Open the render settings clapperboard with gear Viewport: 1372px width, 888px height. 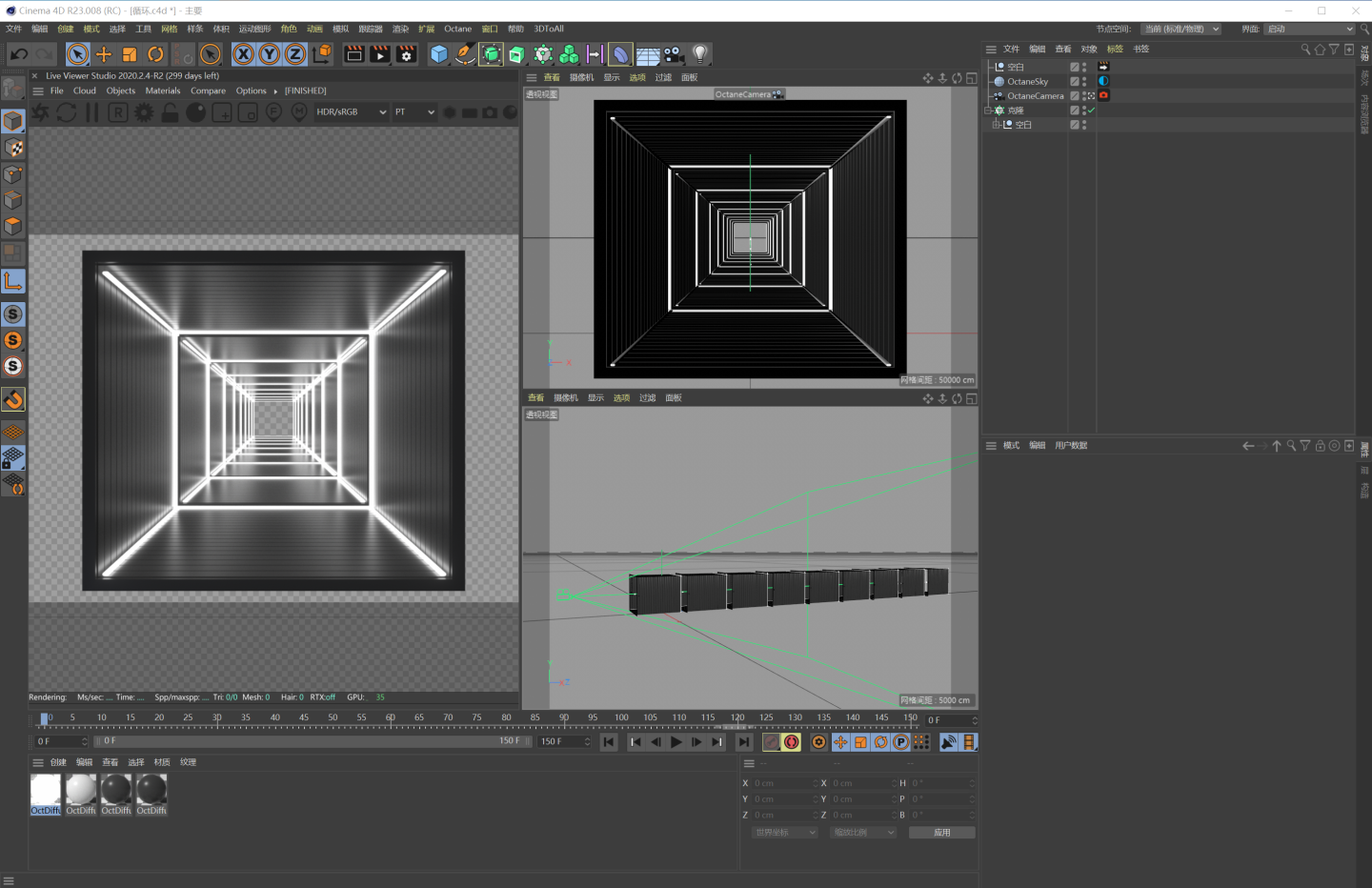(407, 54)
